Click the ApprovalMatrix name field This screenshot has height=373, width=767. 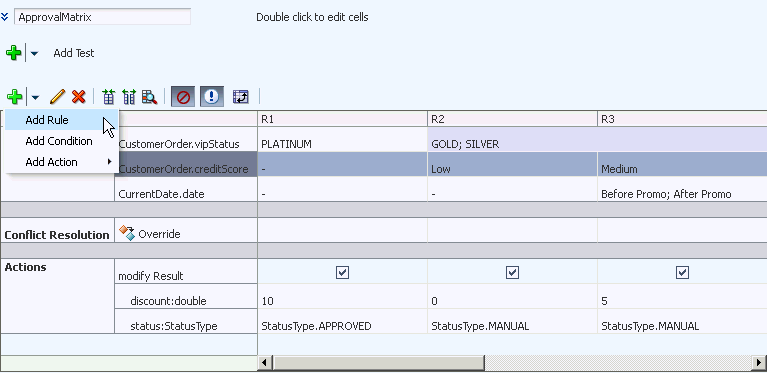click(x=102, y=17)
